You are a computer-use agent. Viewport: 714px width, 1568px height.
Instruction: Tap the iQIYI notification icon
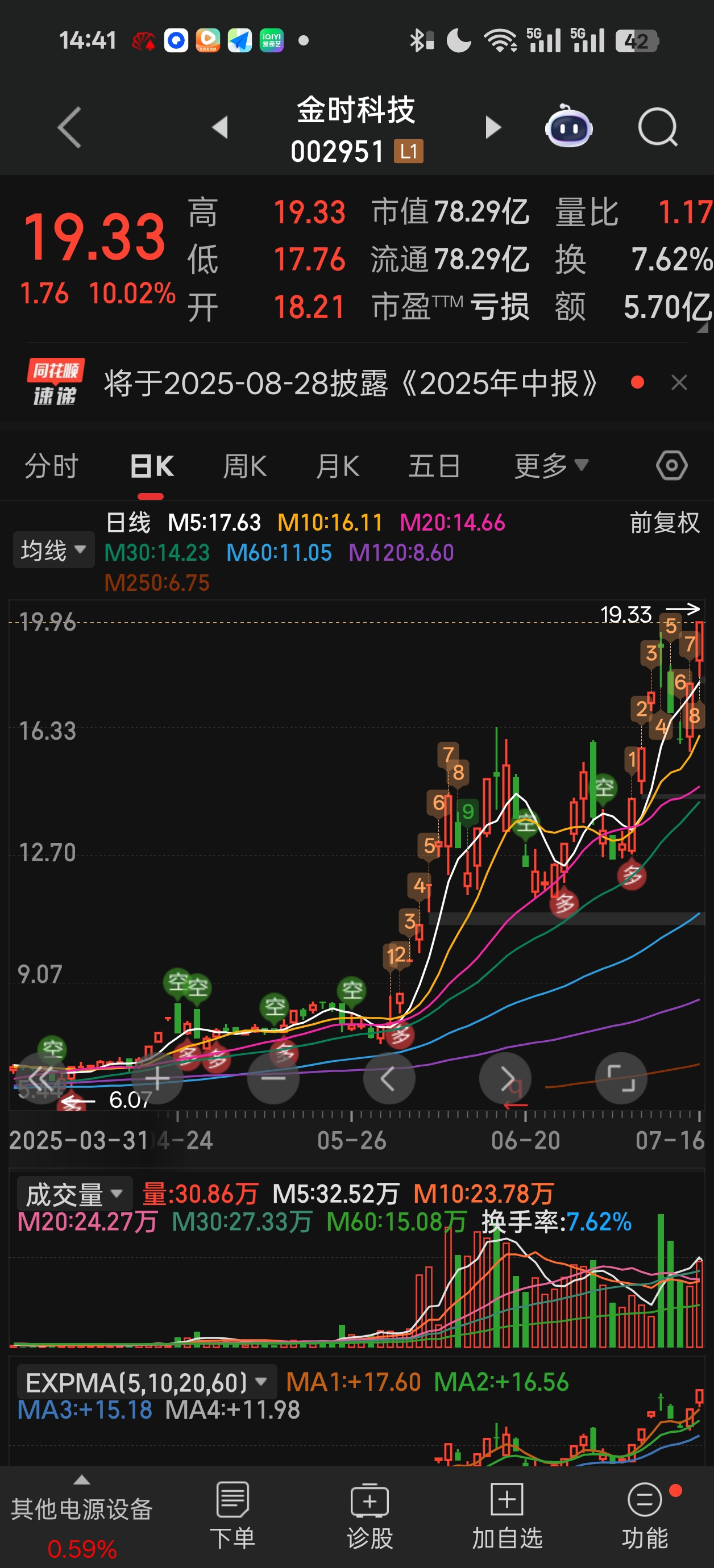(272, 41)
